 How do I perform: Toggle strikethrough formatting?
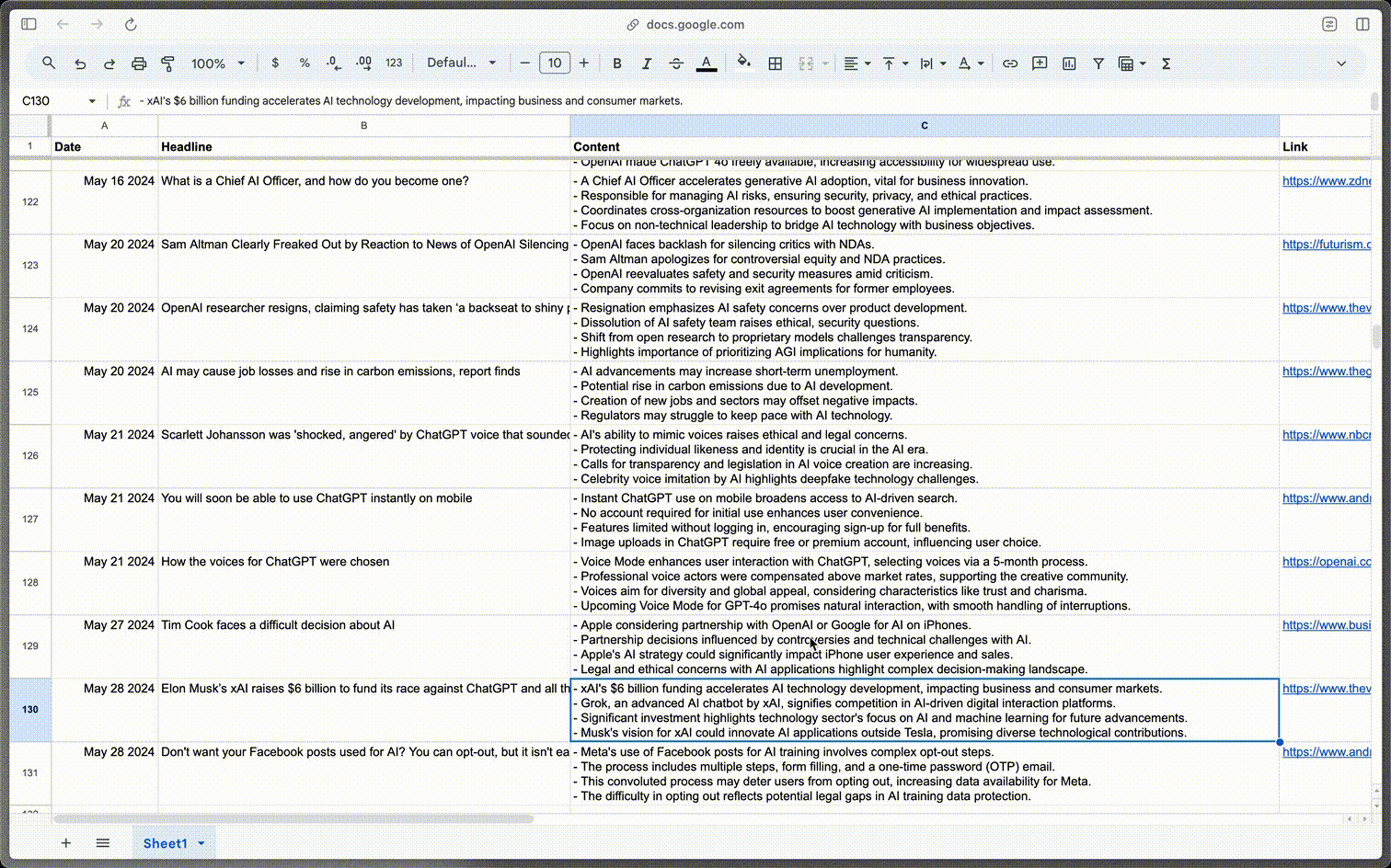point(676,63)
